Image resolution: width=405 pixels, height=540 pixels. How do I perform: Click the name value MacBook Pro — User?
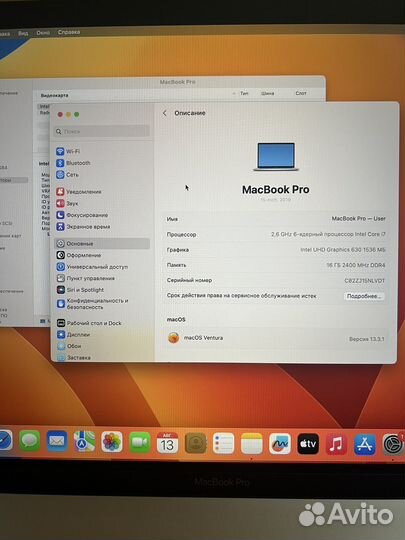(x=359, y=218)
